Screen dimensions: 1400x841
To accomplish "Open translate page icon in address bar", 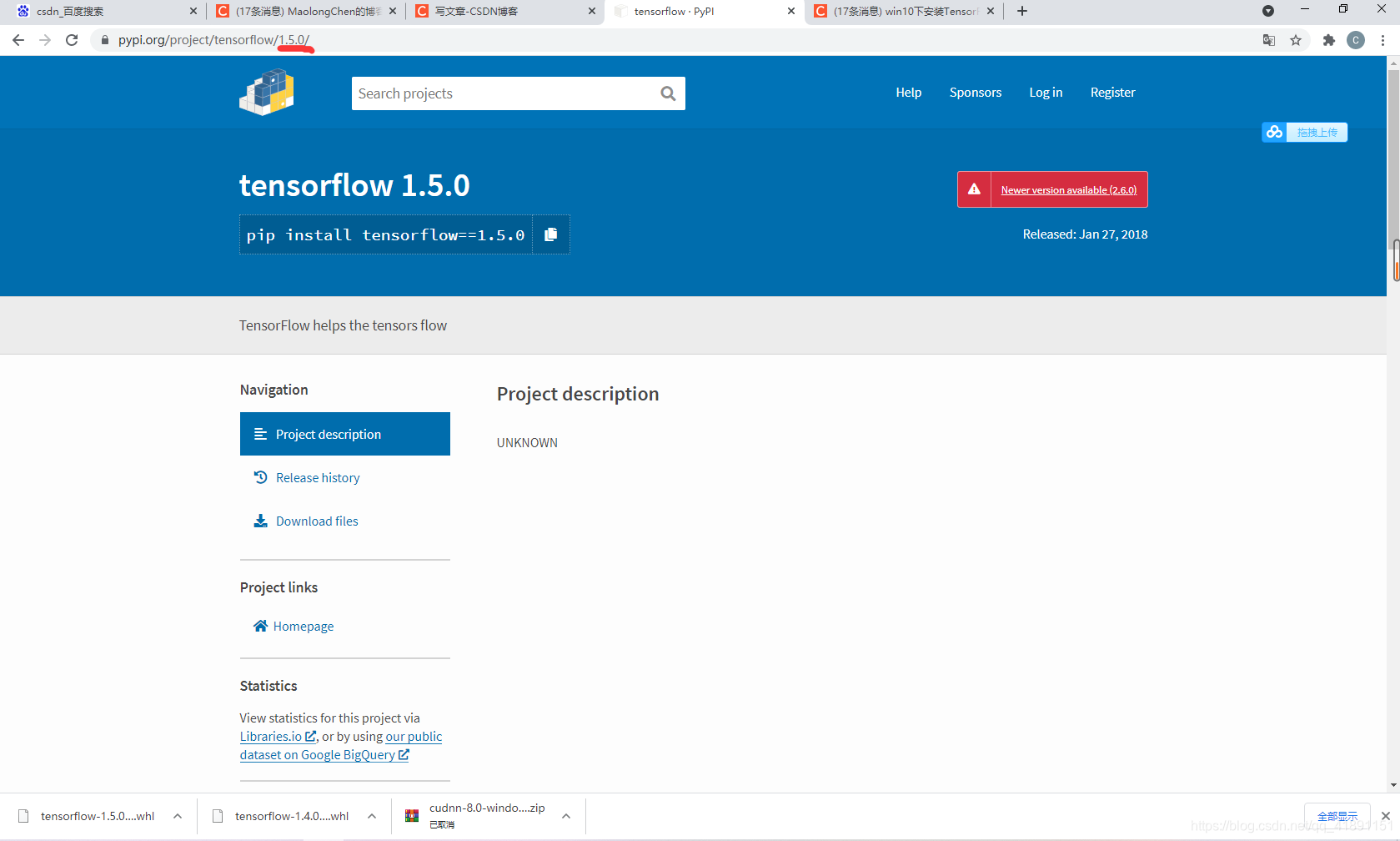I will 1269,40.
